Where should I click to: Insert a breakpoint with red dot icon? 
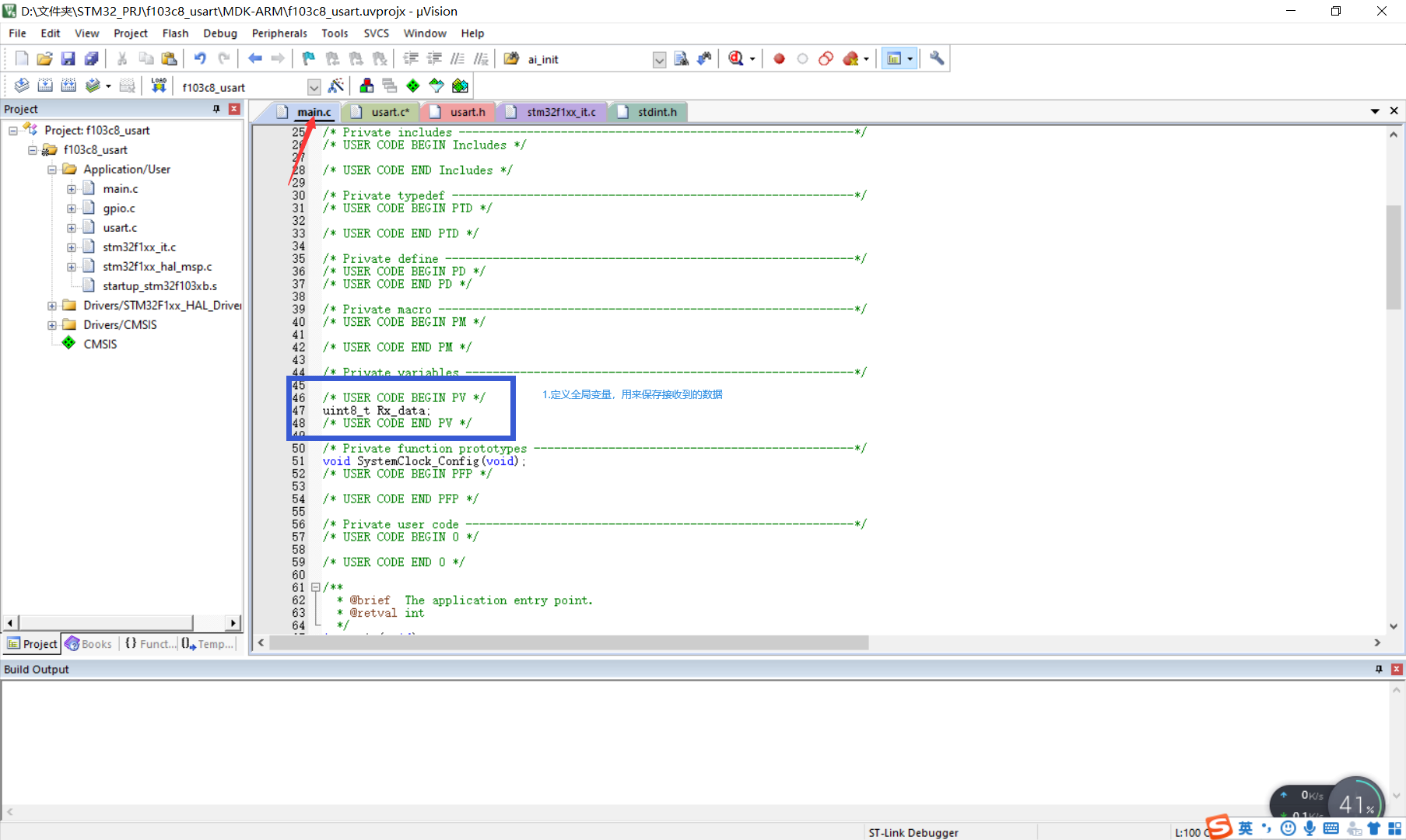[x=779, y=59]
